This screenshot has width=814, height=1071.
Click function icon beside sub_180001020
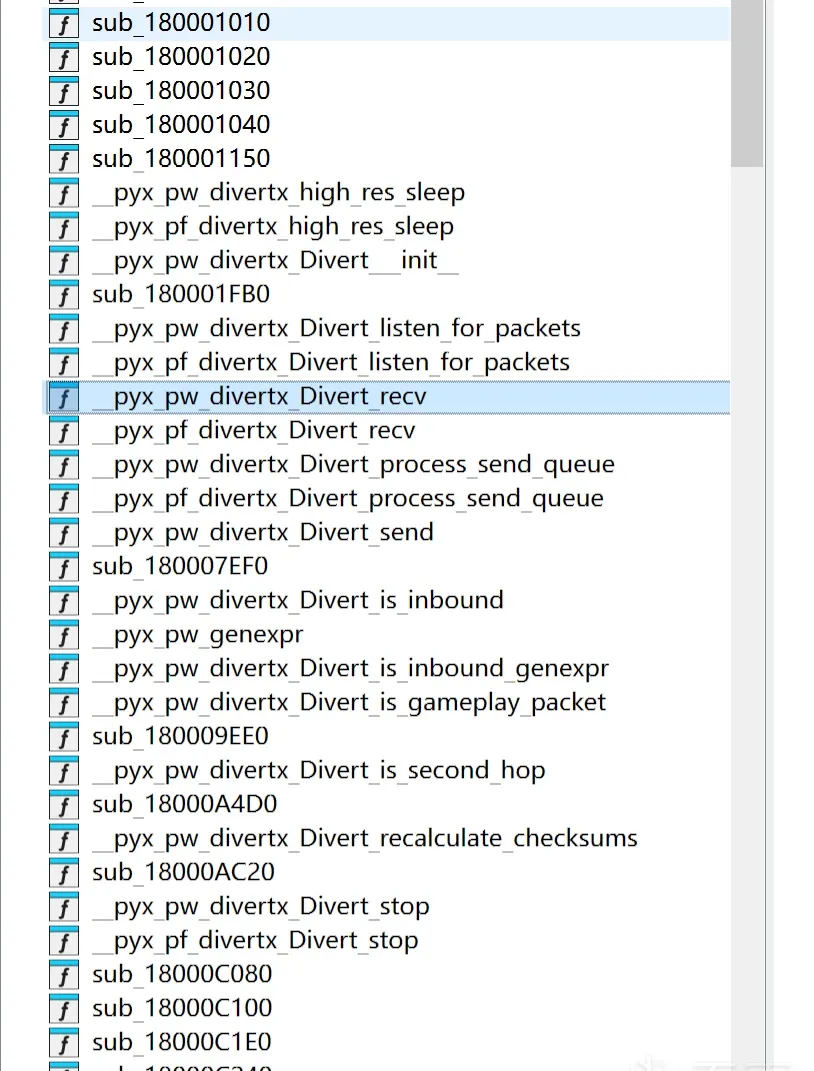click(x=64, y=58)
